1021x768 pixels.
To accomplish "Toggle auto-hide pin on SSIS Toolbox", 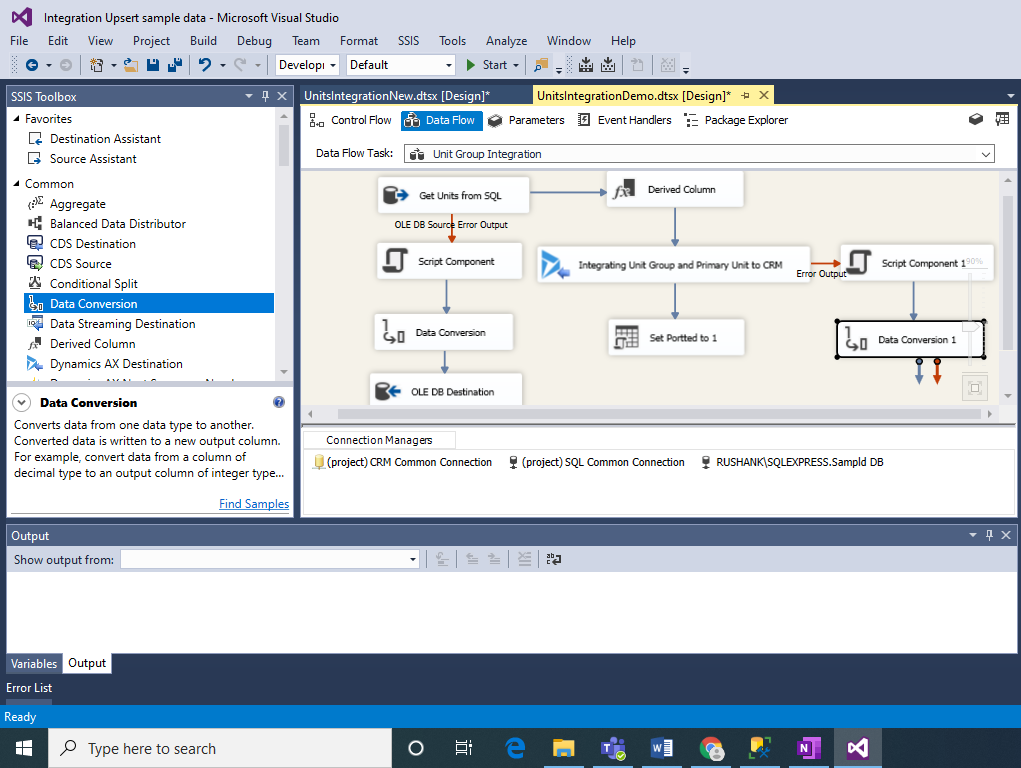I will pyautogui.click(x=266, y=96).
